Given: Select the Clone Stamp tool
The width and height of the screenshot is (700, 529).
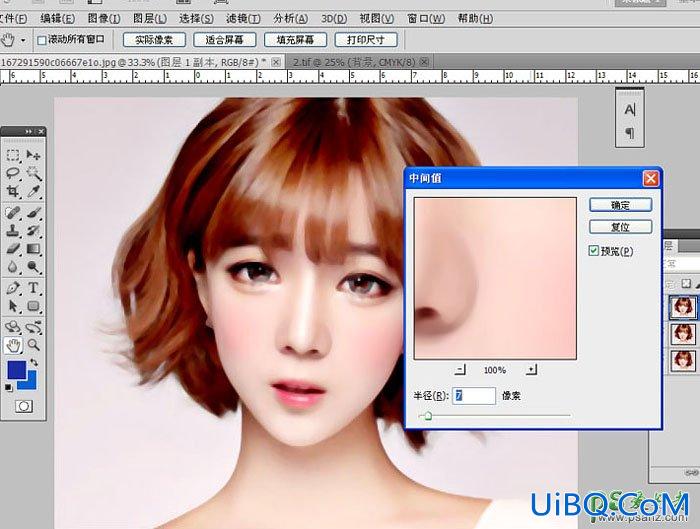Looking at the screenshot, I should [x=13, y=230].
